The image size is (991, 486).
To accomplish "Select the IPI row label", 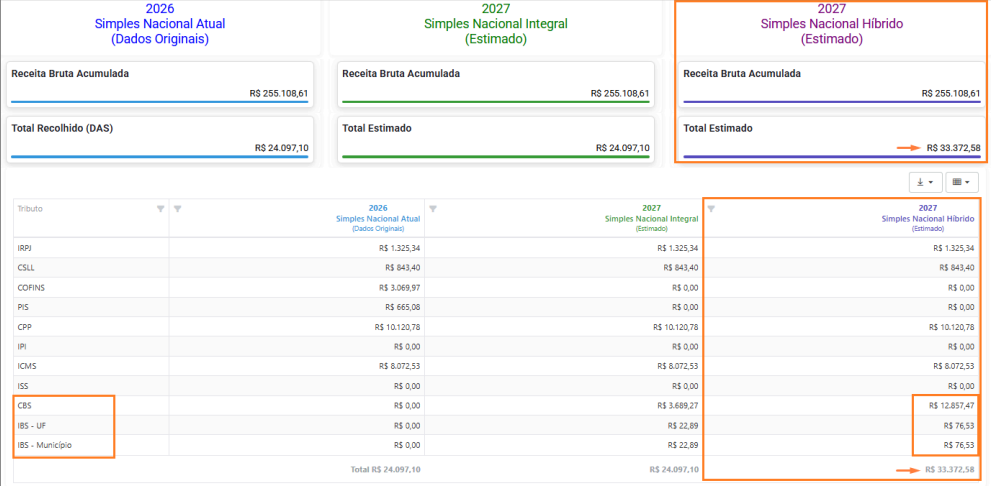I will tap(21, 346).
